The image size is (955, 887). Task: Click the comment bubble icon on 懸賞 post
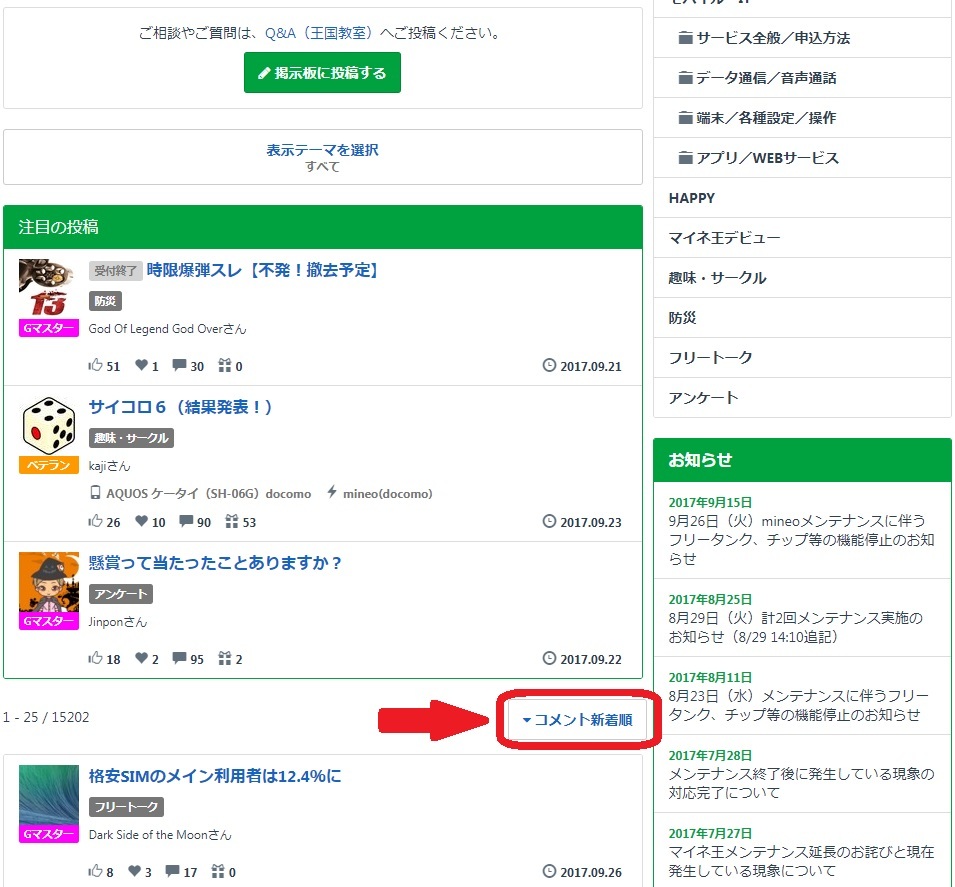(180, 659)
